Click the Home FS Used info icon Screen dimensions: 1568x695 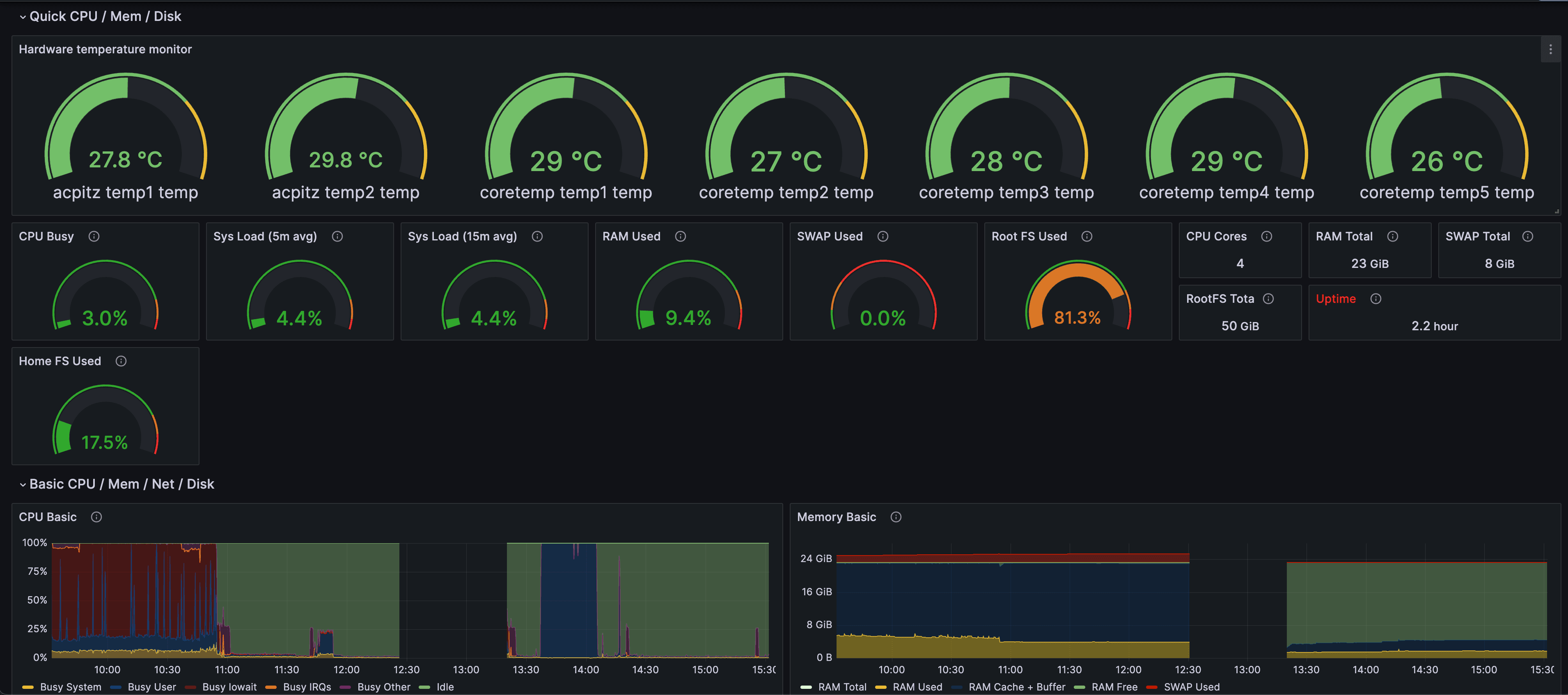(121, 361)
